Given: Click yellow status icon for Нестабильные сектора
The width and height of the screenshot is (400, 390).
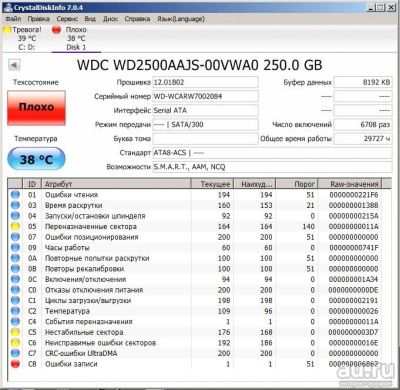Looking at the screenshot, I should 15,332.
